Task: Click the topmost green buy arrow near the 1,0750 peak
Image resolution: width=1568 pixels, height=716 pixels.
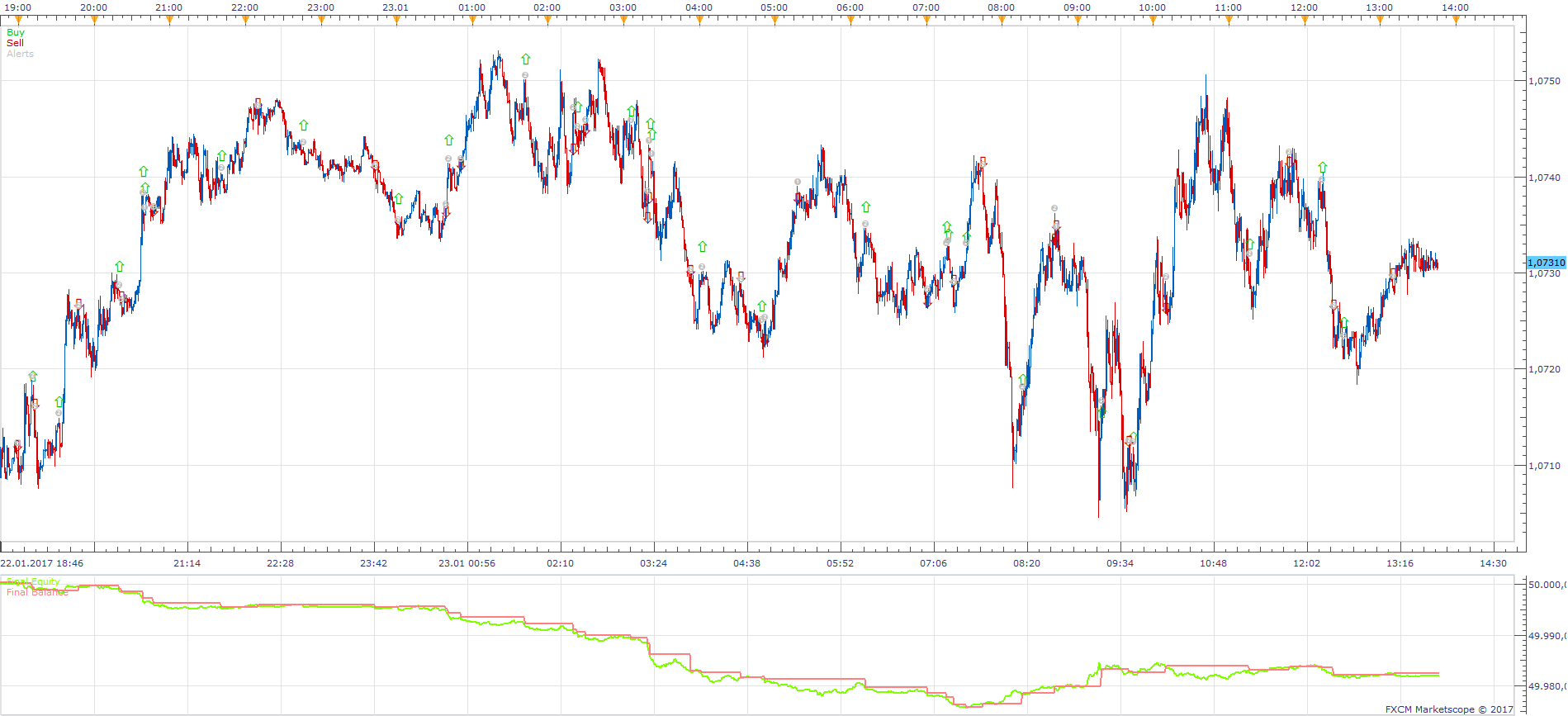Action: pyautogui.click(x=526, y=59)
